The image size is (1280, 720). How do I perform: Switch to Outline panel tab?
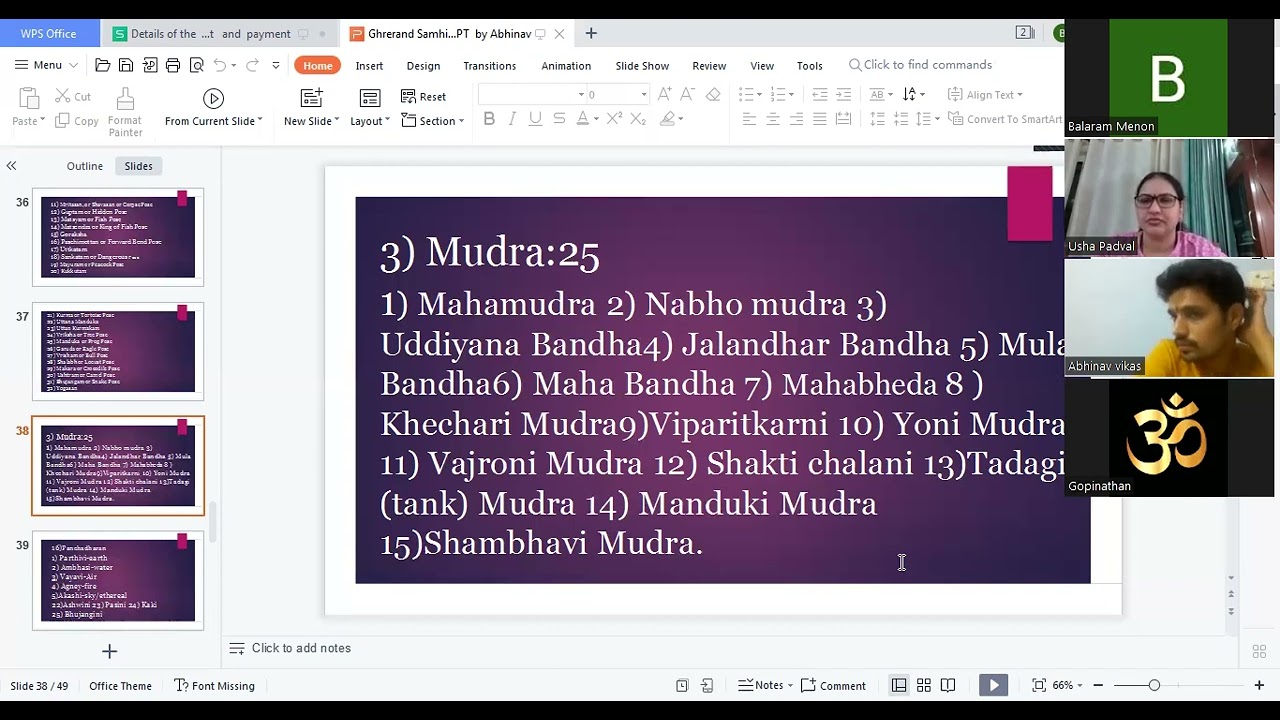tap(85, 166)
